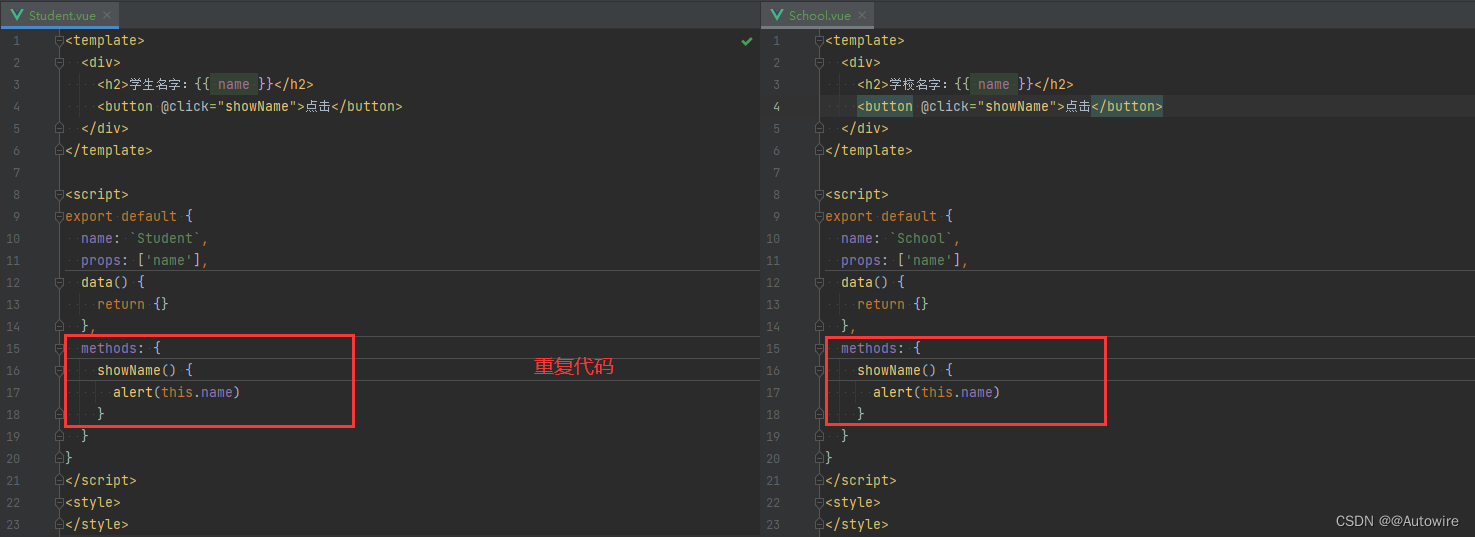Collapse the <template> block in Student.vue
This screenshot has height=537, width=1475.
(60, 41)
